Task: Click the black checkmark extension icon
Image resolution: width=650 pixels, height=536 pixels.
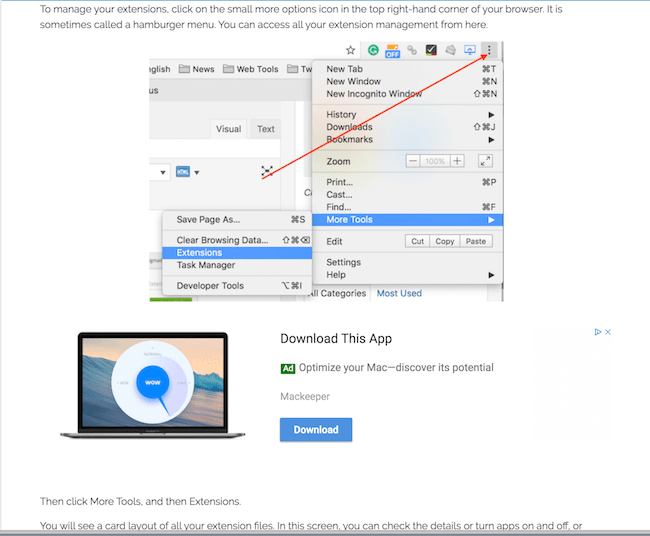Action: click(430, 50)
